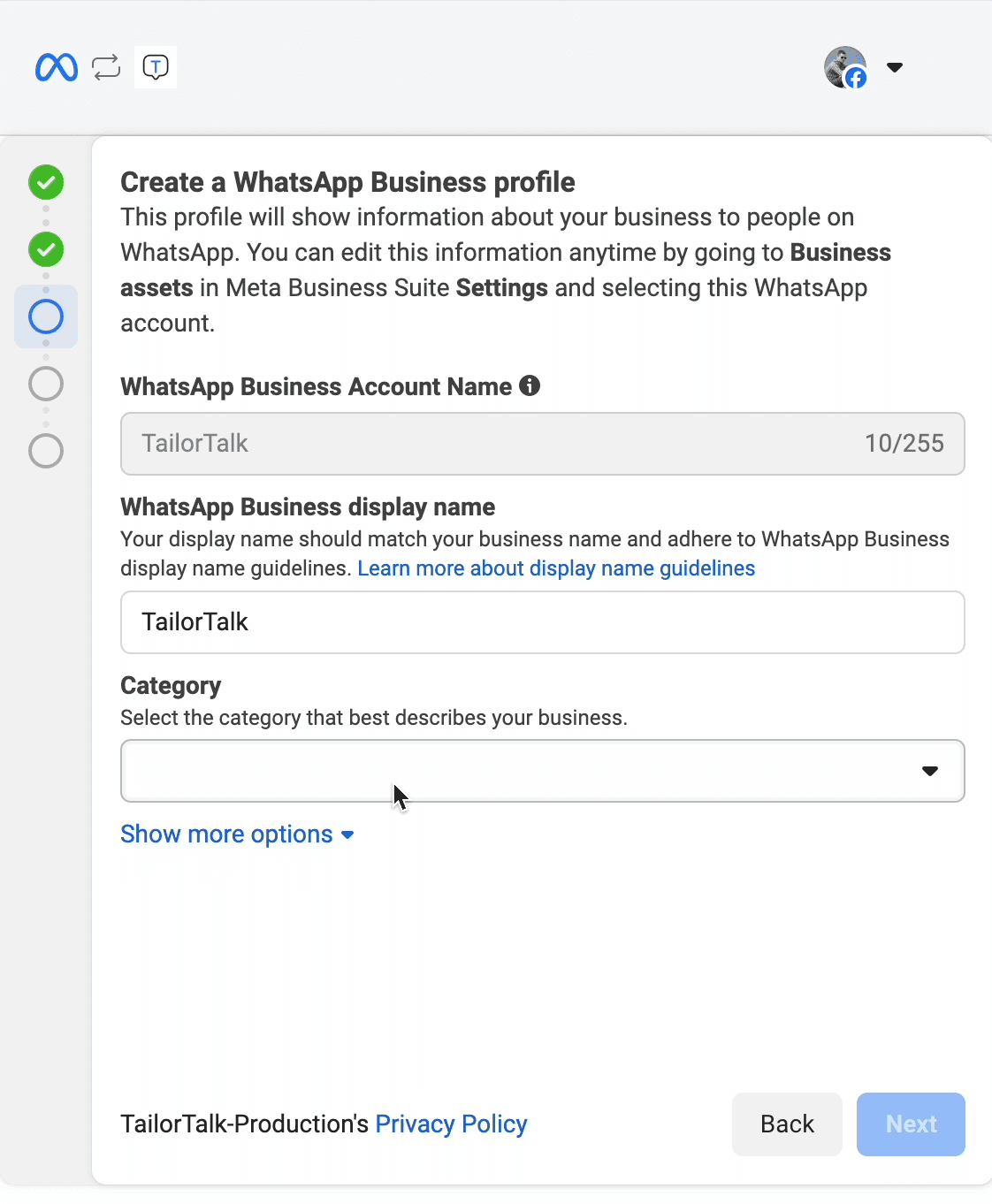Click 'Select the category that best describes' text
The width and height of the screenshot is (992, 1204).
pyautogui.click(x=374, y=718)
